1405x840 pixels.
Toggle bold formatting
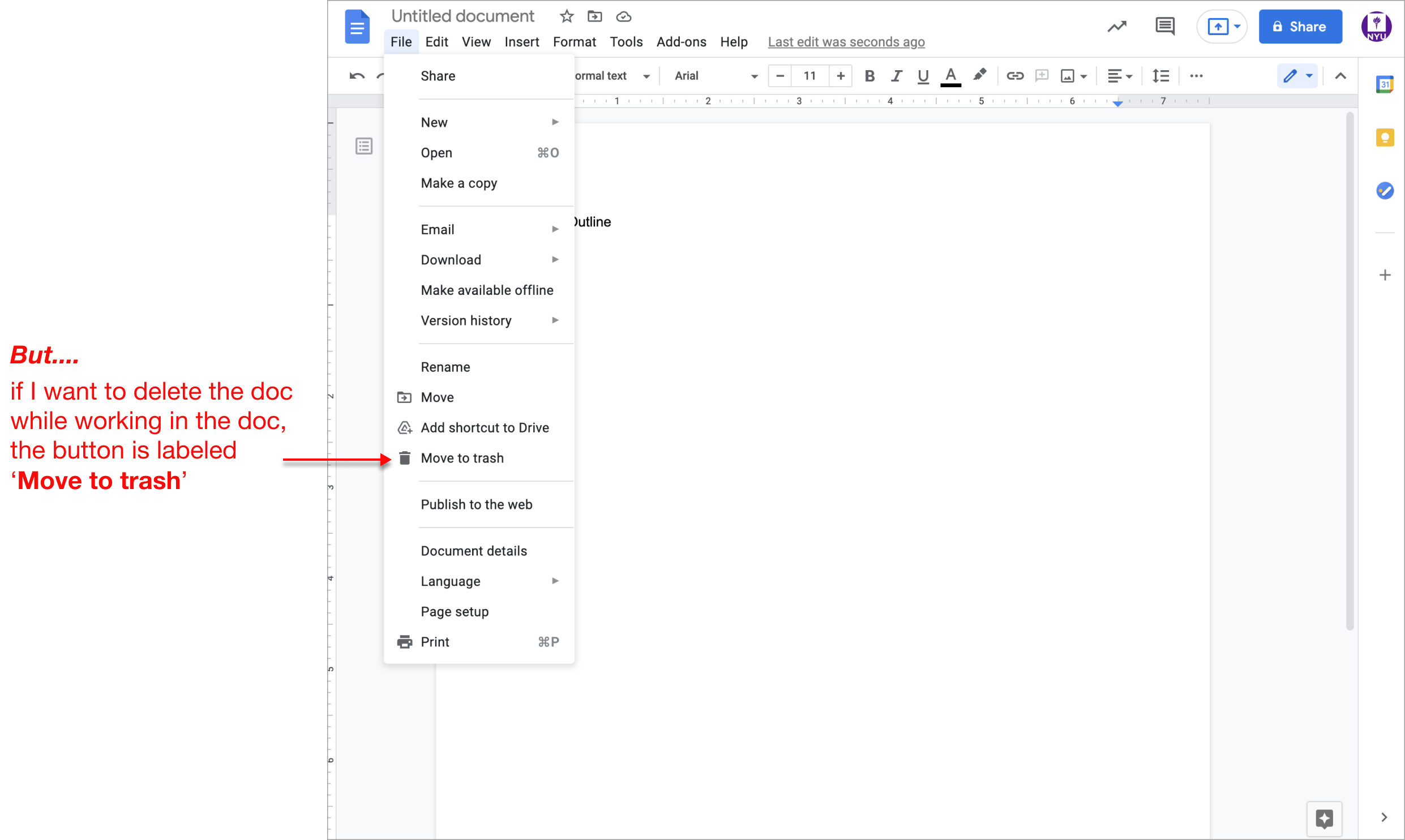pyautogui.click(x=869, y=76)
